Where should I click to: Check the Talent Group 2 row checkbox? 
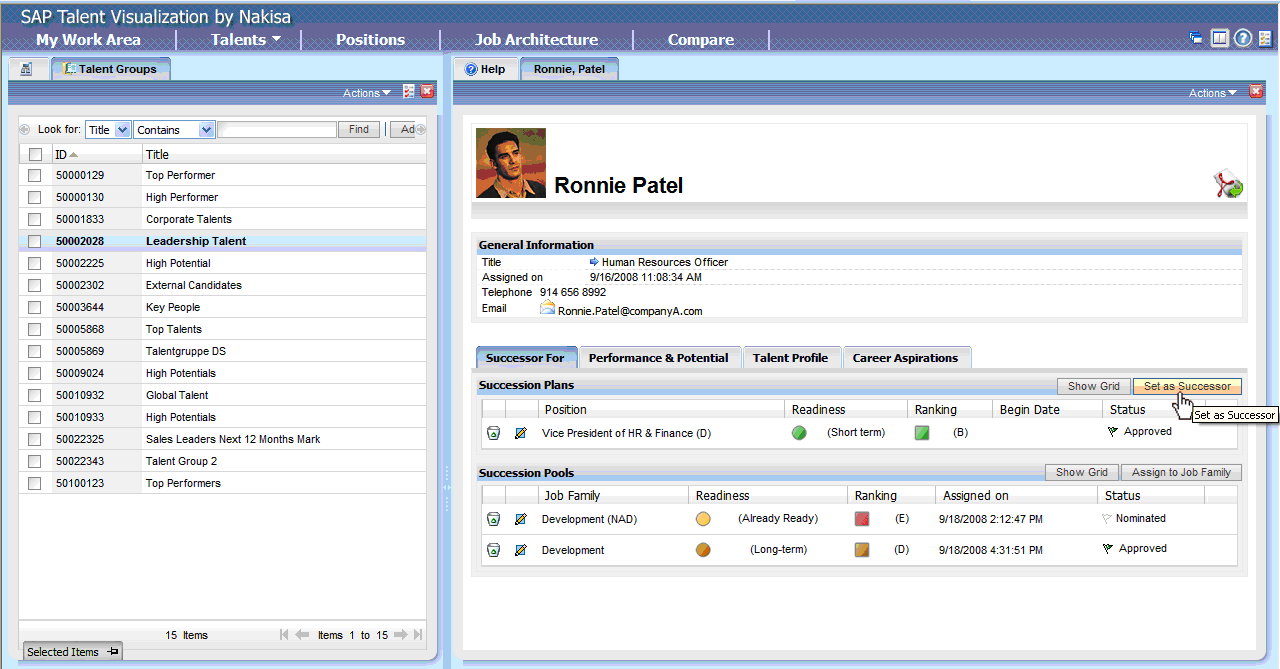(x=35, y=462)
